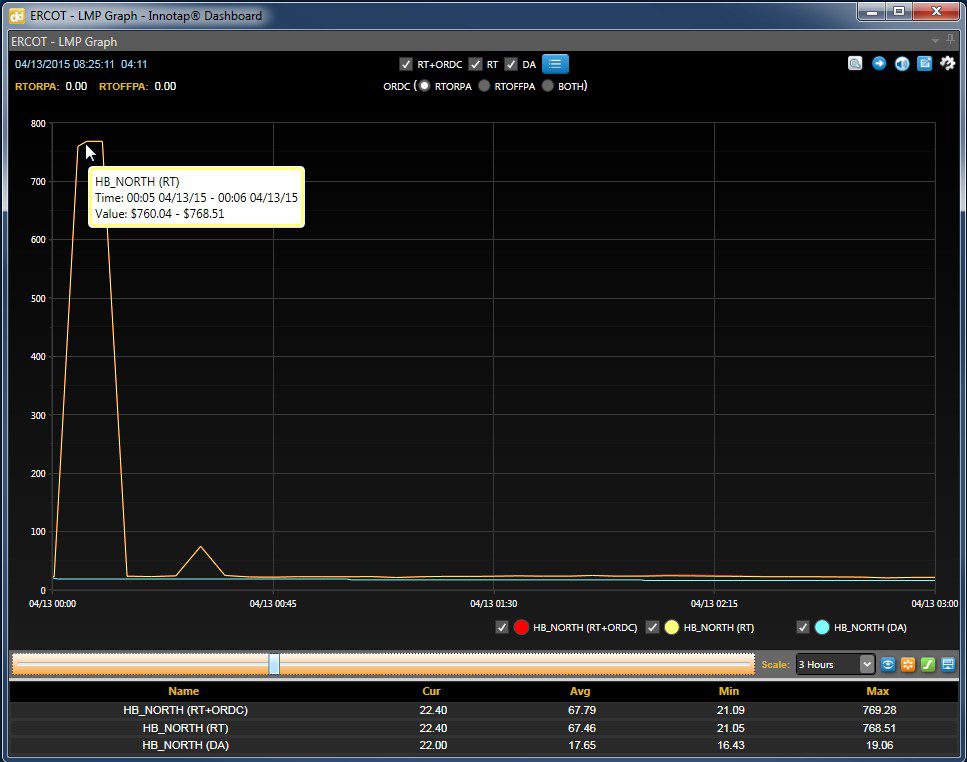Select the HB_NORTH (RT+ORDC) table row name
Viewport: 967px width, 762px height.
tap(186, 710)
